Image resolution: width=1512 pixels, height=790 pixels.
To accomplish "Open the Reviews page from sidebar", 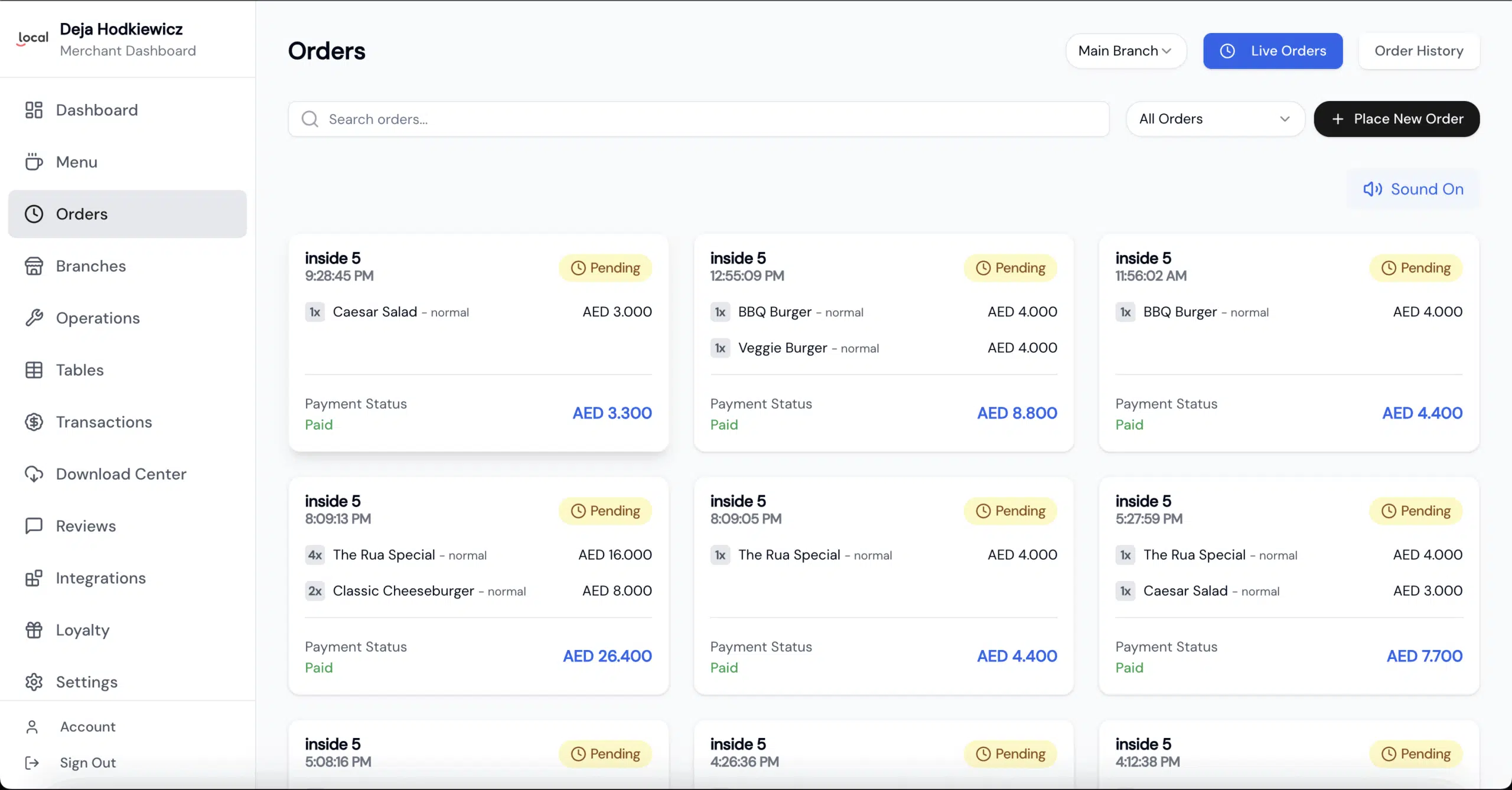I will click(86, 526).
